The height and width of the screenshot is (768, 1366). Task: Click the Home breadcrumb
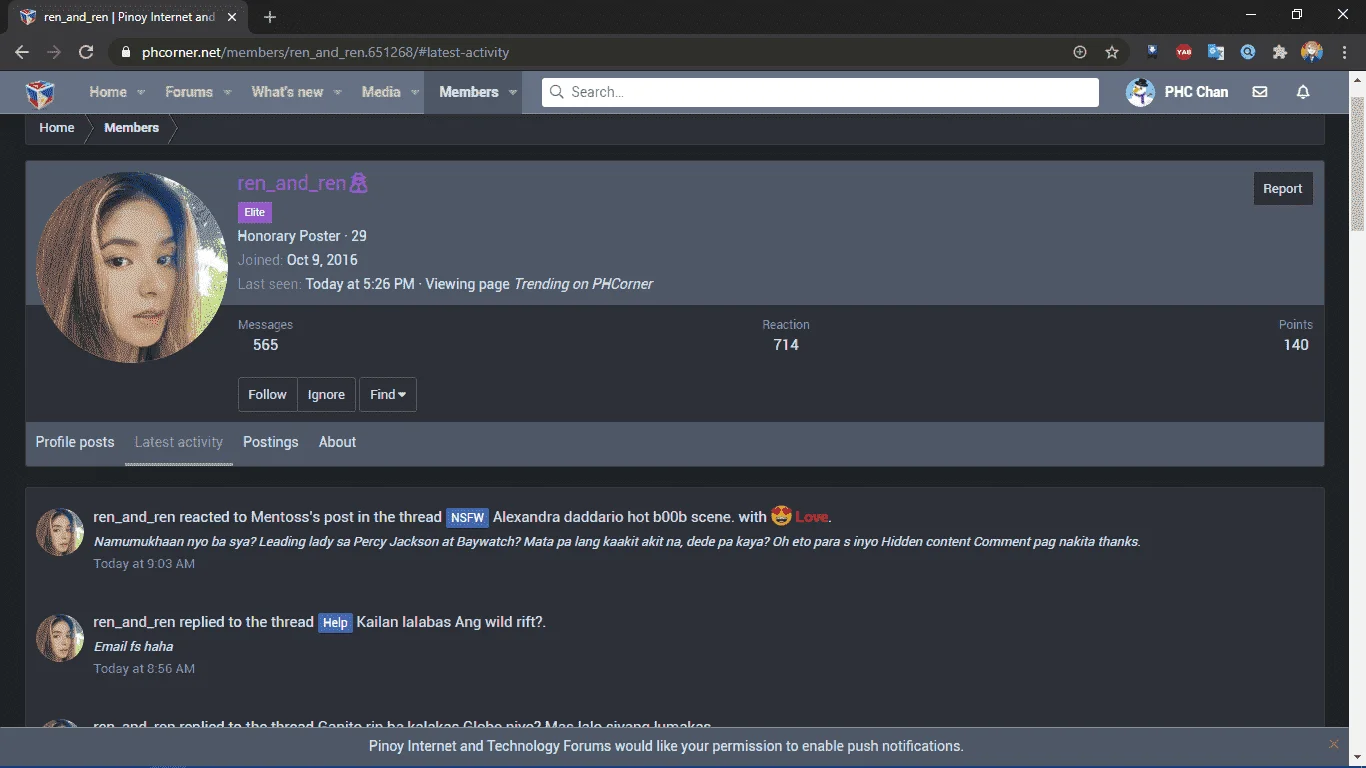(x=57, y=128)
